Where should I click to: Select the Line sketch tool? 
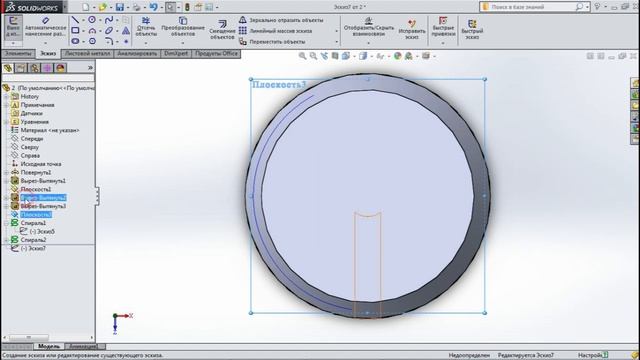(x=75, y=20)
